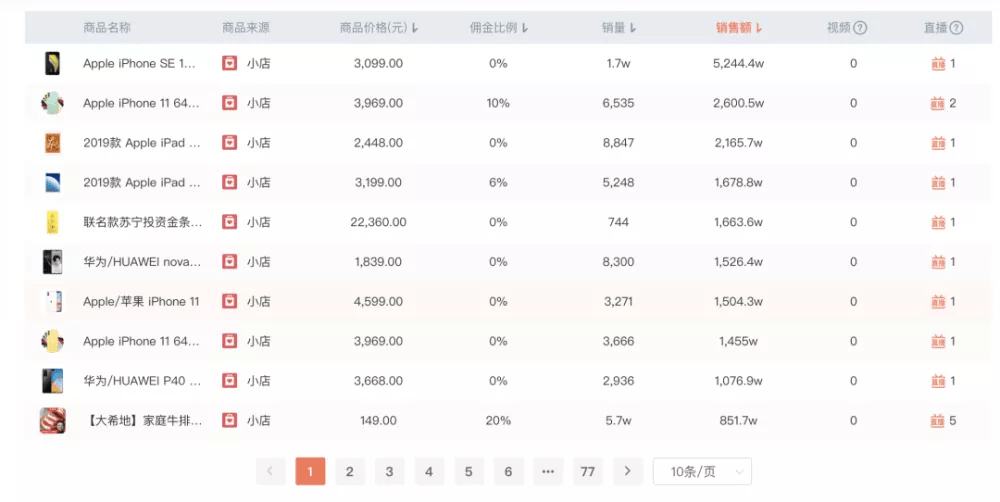Click 744 sales volume cell
The width and height of the screenshot is (1000, 502).
pyautogui.click(x=618, y=222)
